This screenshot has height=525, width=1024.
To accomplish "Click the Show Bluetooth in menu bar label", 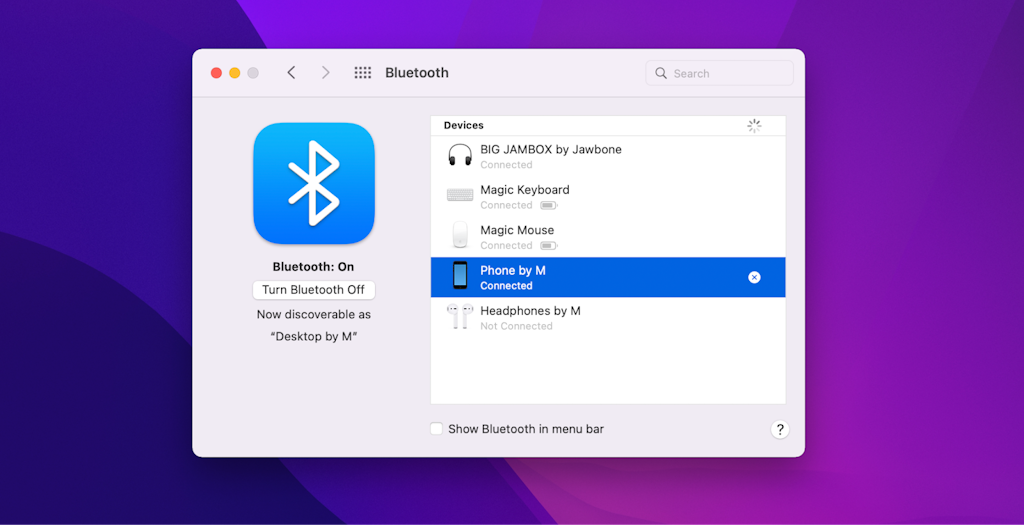I will (526, 429).
